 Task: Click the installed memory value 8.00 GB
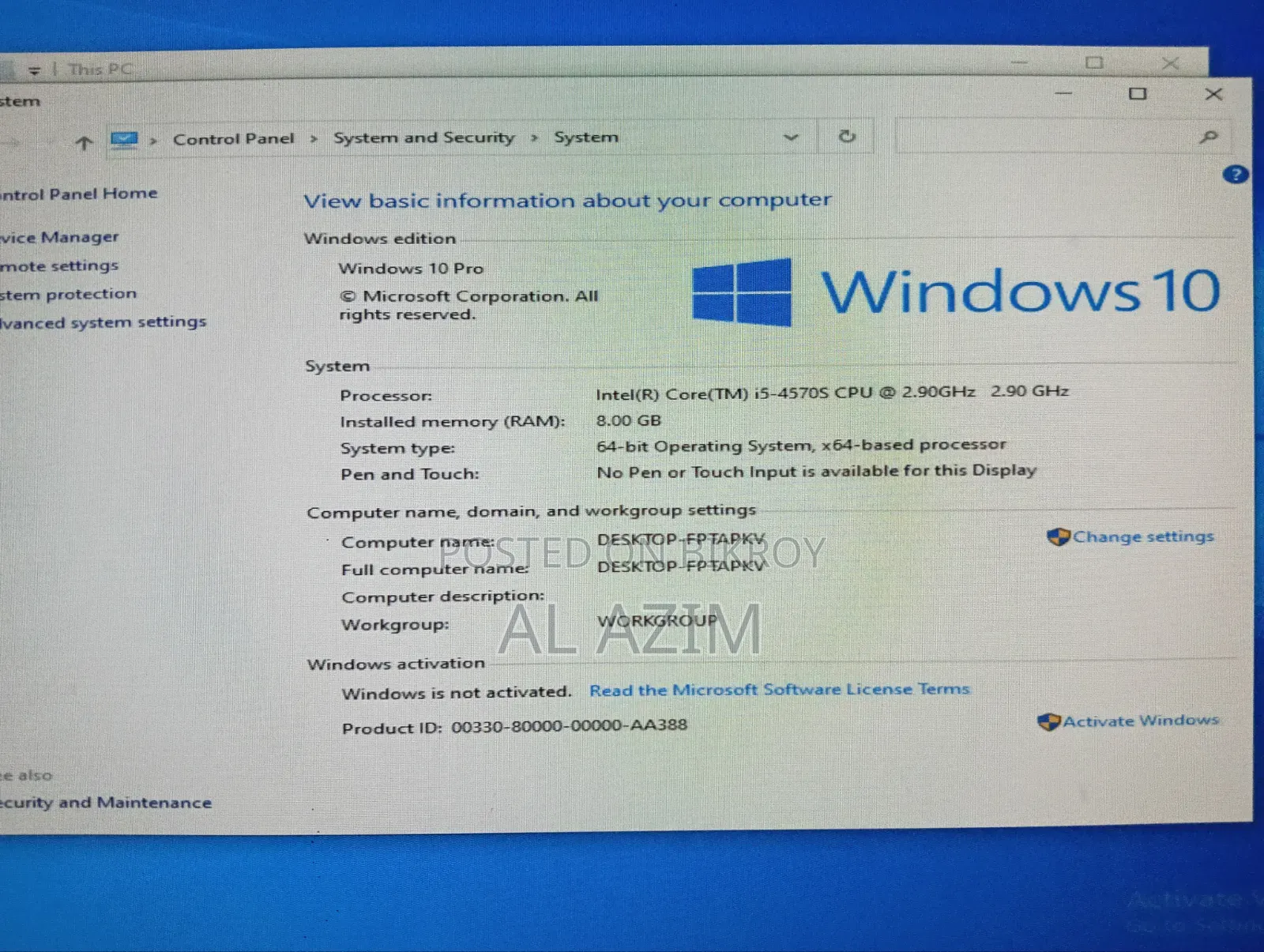click(x=629, y=421)
